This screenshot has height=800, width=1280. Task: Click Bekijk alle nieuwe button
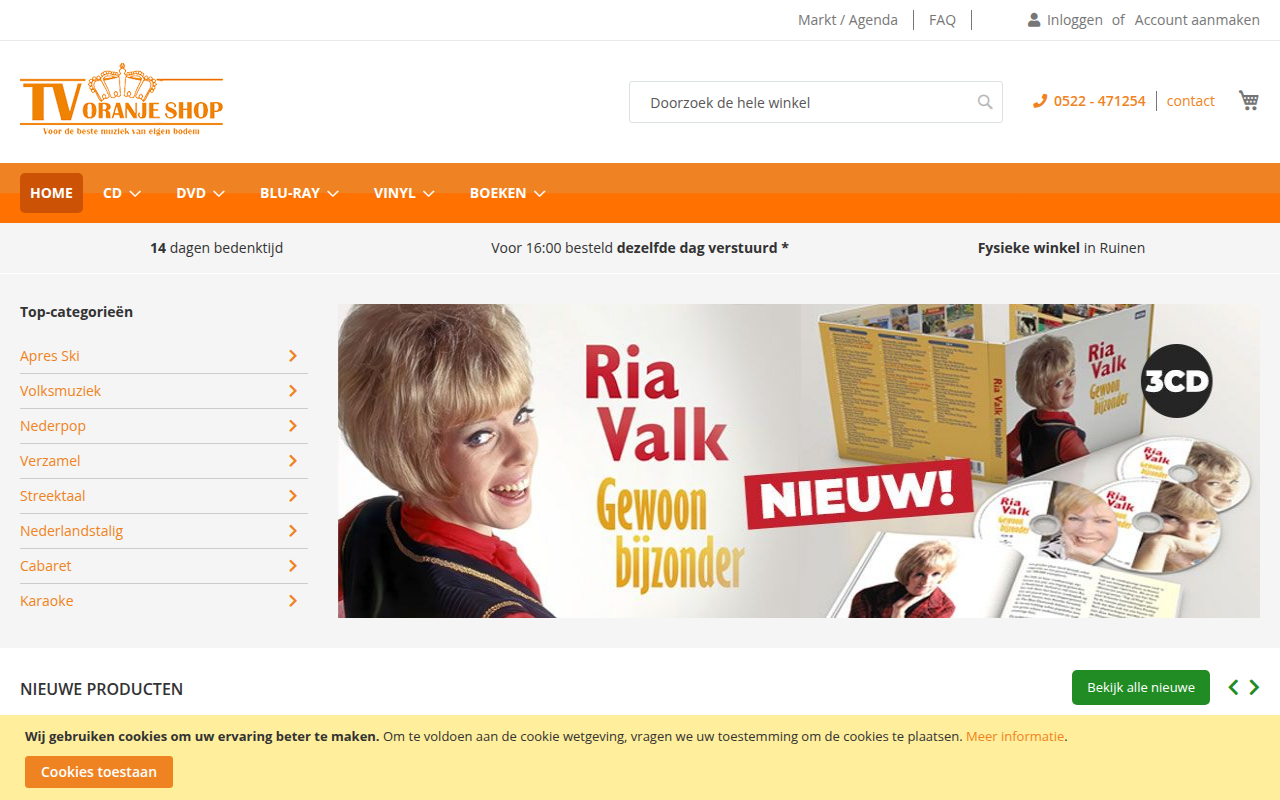click(1141, 687)
